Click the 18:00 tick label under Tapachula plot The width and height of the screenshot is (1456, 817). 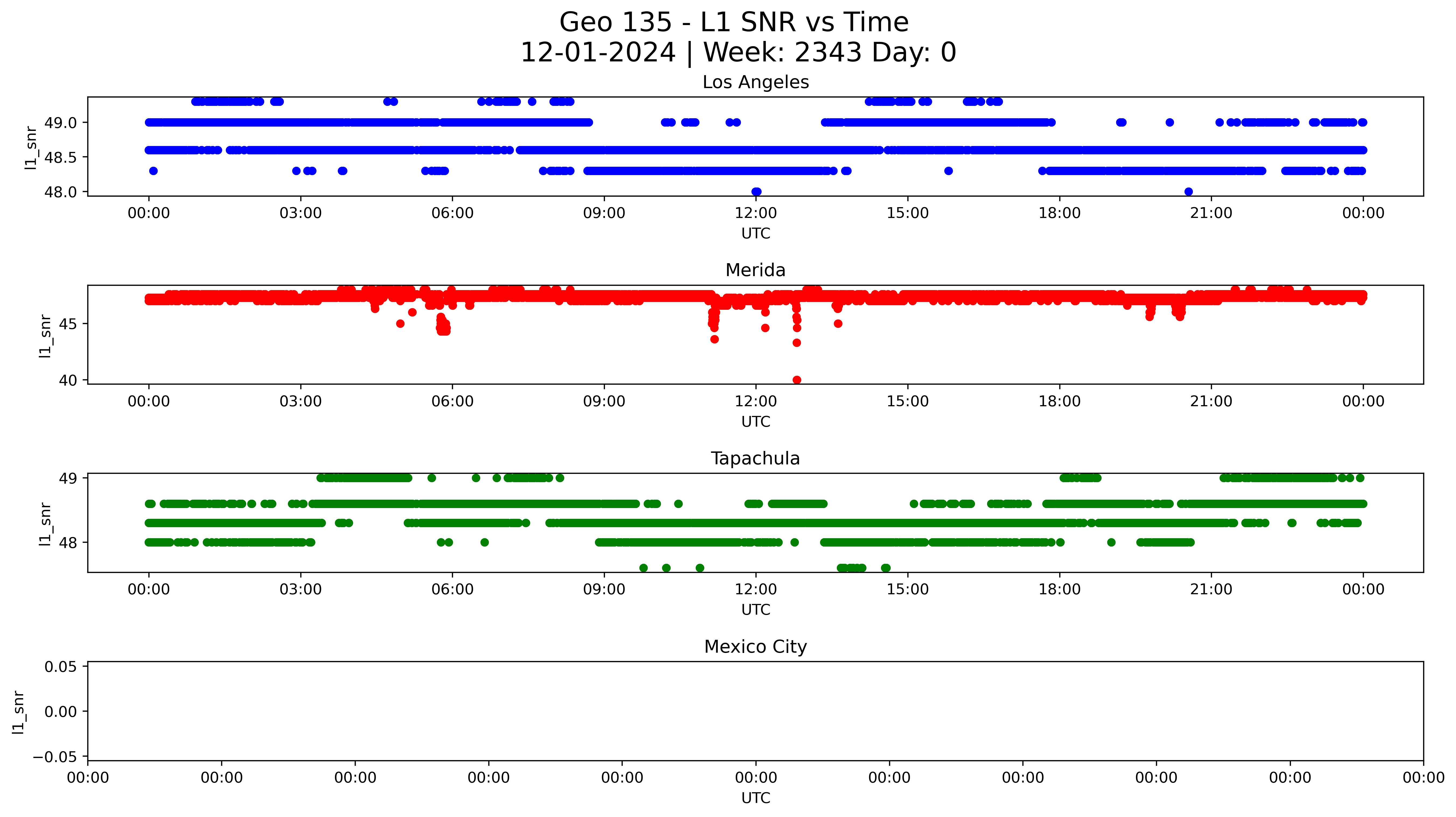point(1059,590)
